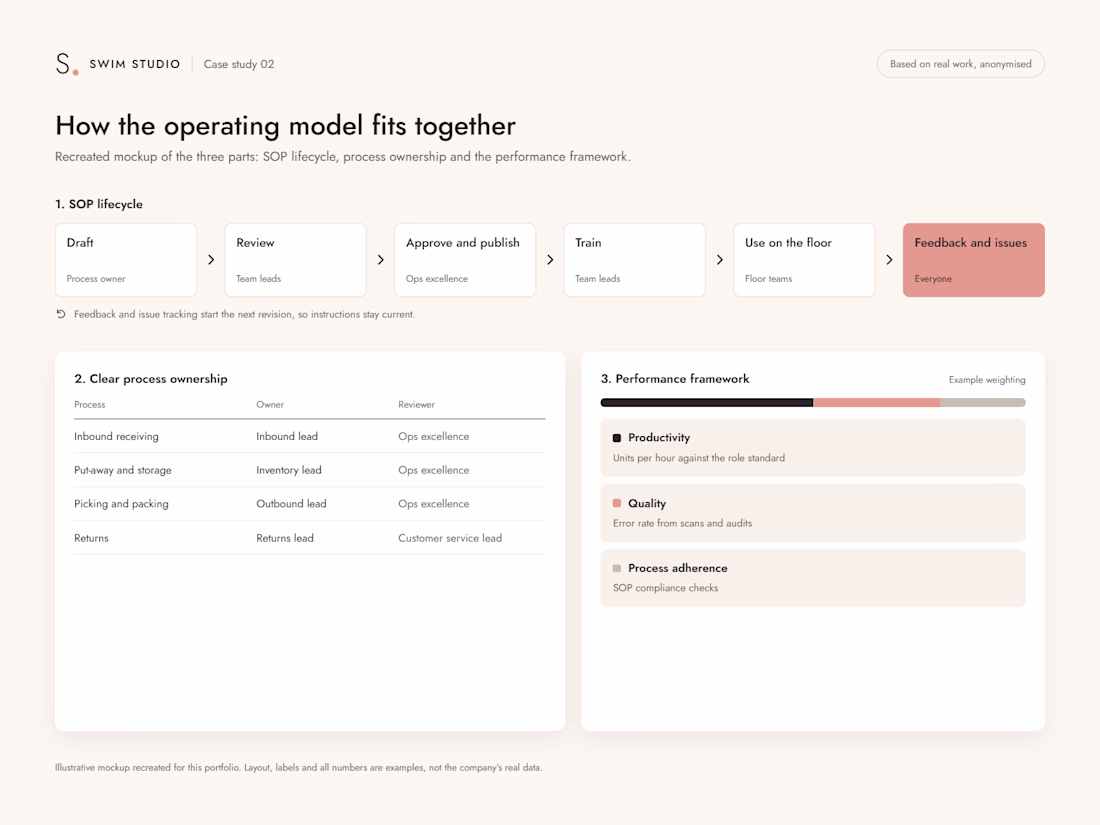Image resolution: width=1100 pixels, height=825 pixels.
Task: Click the 'Returns lead' owner cell
Action: [285, 538]
